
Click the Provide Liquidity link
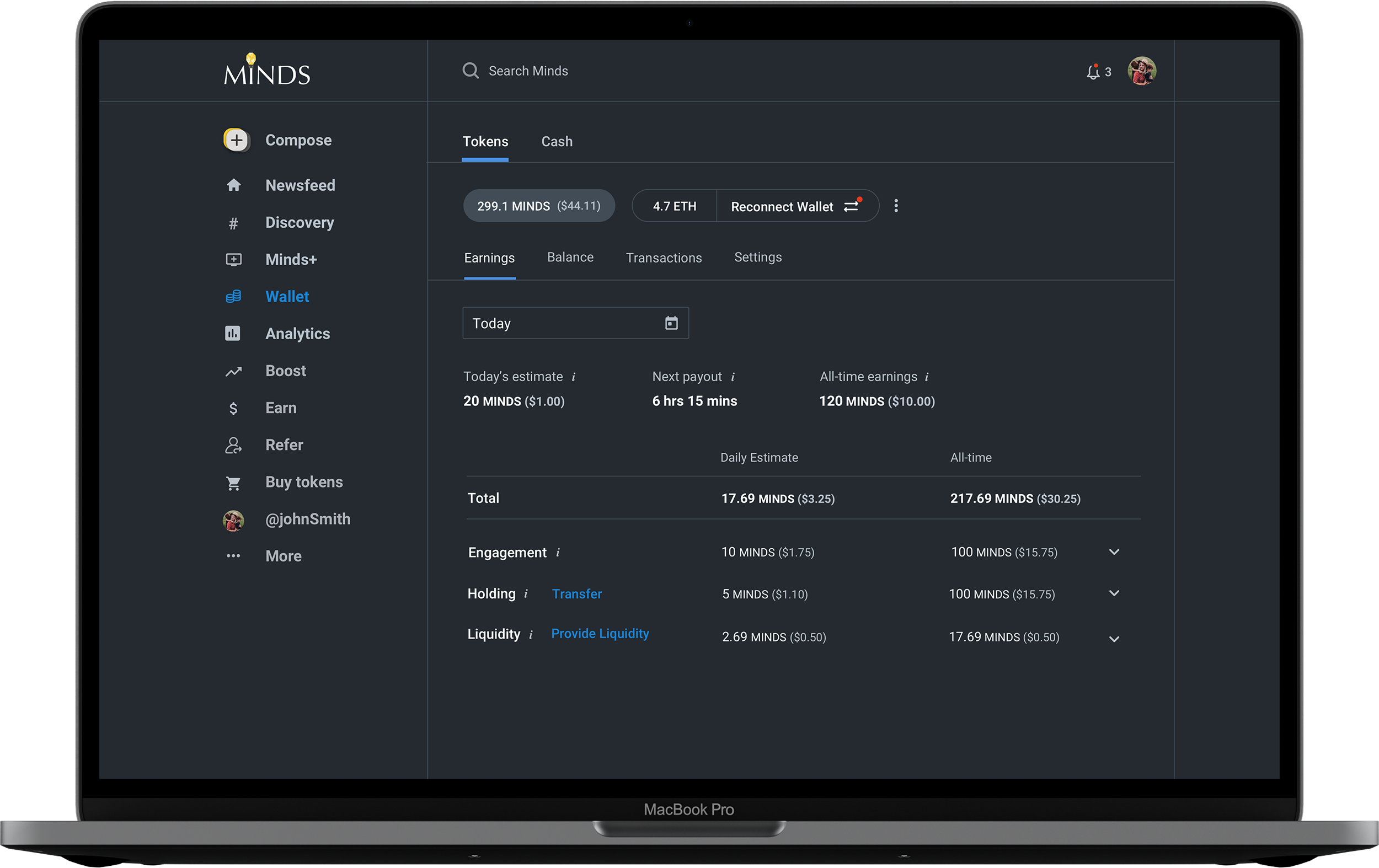[600, 634]
